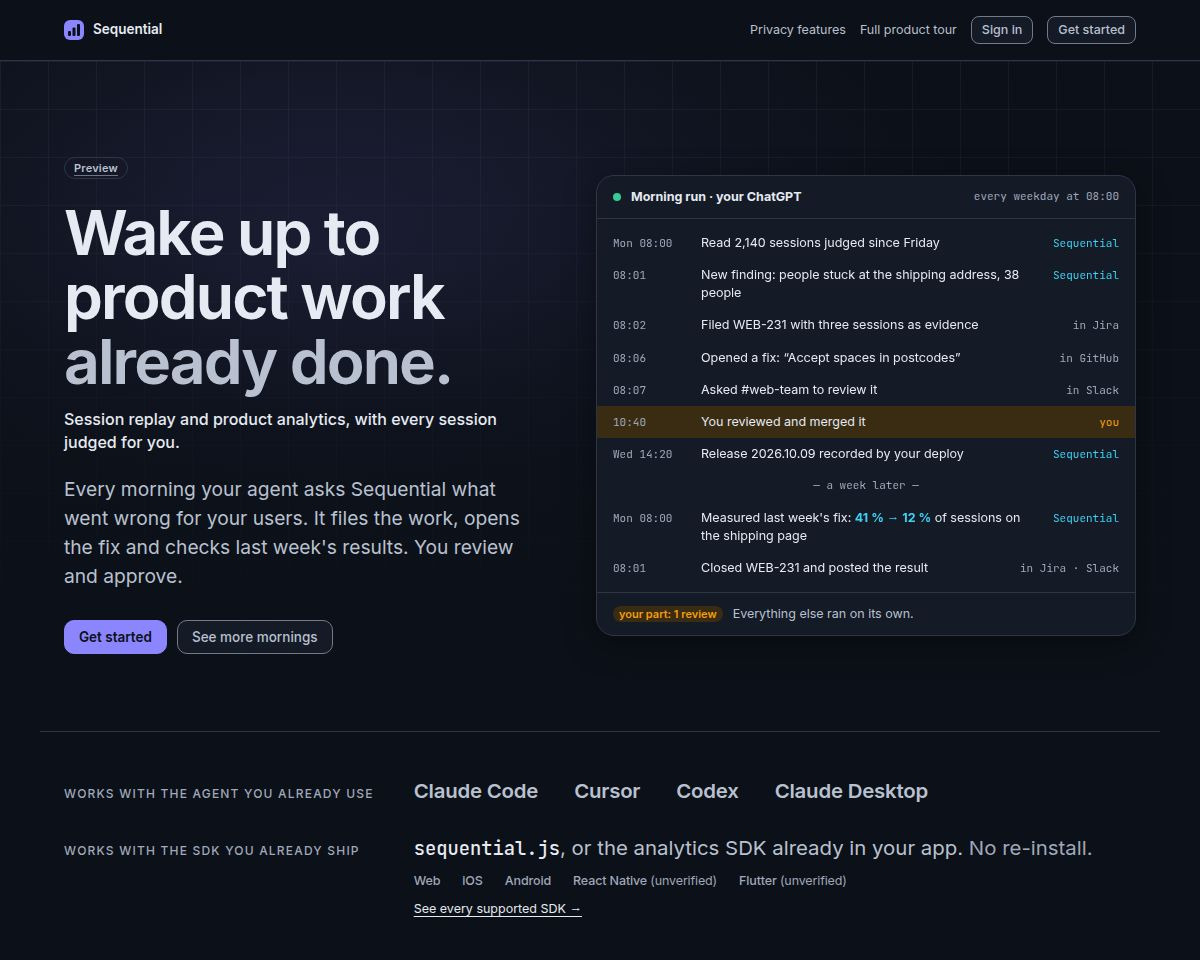Select the highlighted 'You reviewed and merged it' row

tap(866, 422)
